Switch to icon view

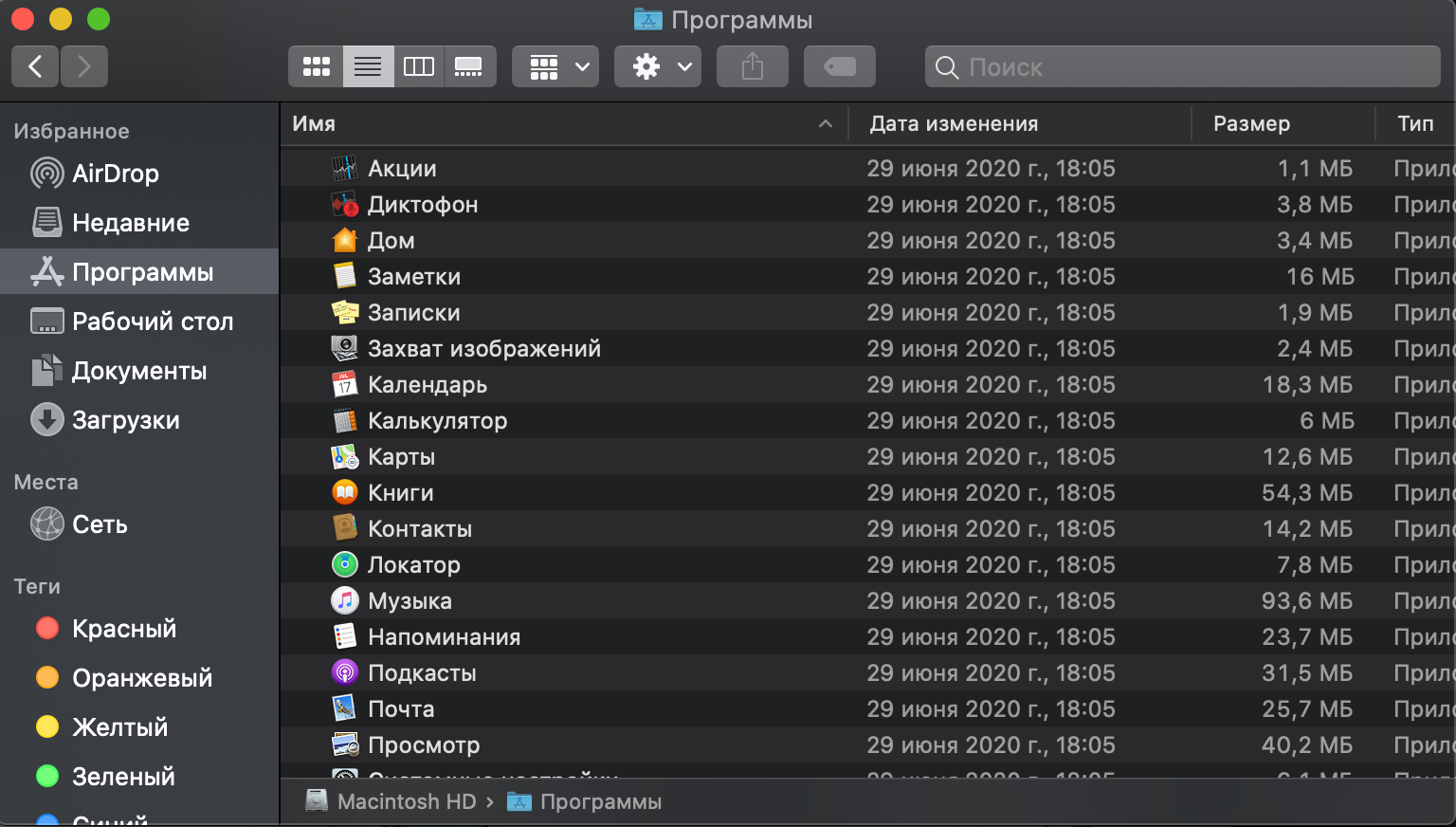pos(316,66)
